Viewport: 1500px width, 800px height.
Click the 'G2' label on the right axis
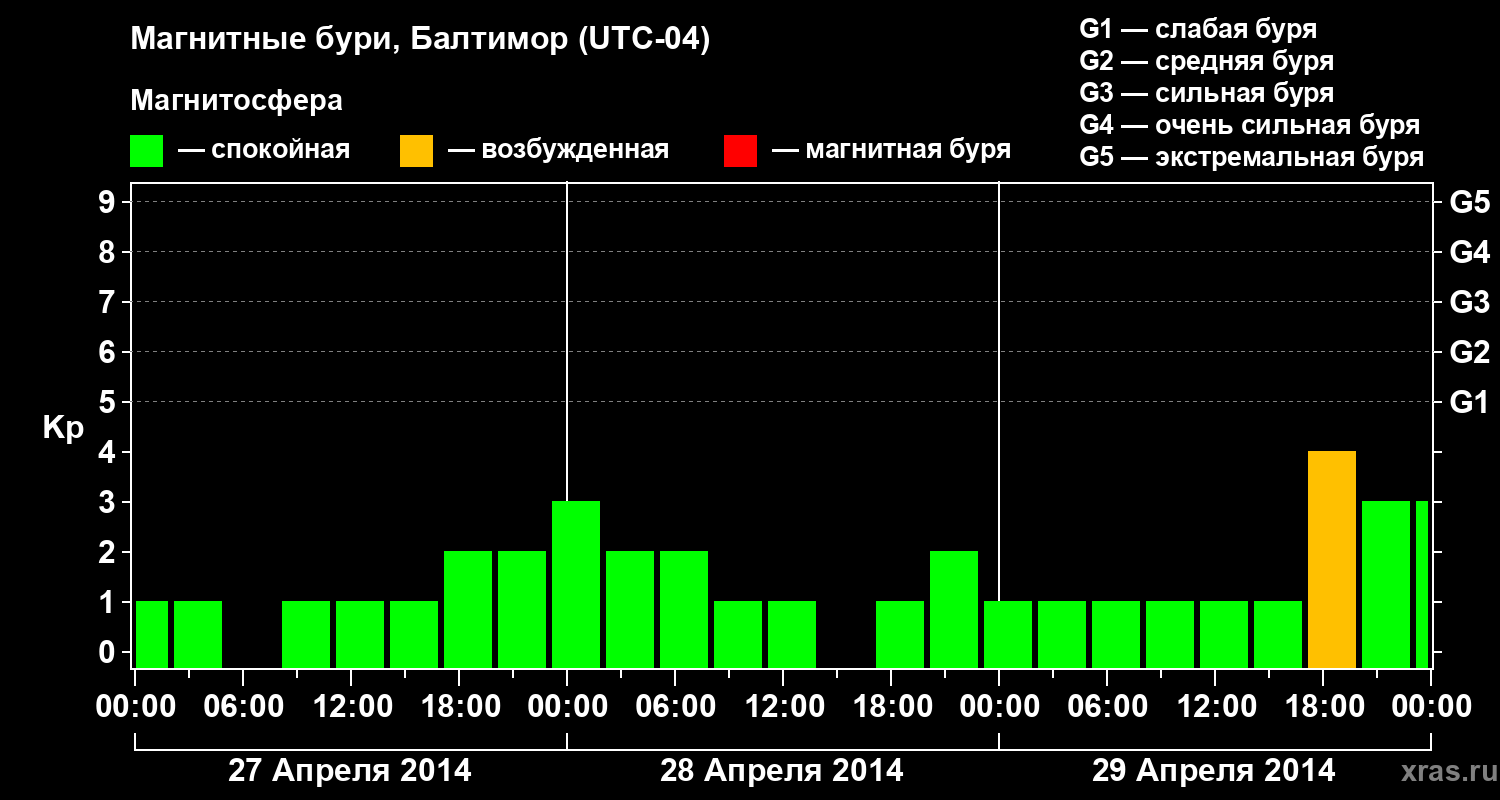[x=1469, y=352]
